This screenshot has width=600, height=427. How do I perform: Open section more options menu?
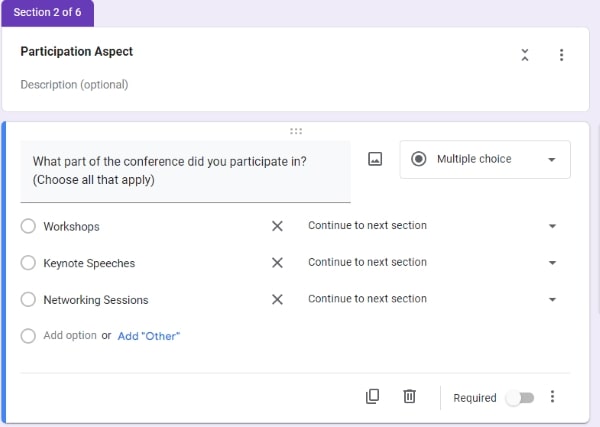(x=561, y=55)
